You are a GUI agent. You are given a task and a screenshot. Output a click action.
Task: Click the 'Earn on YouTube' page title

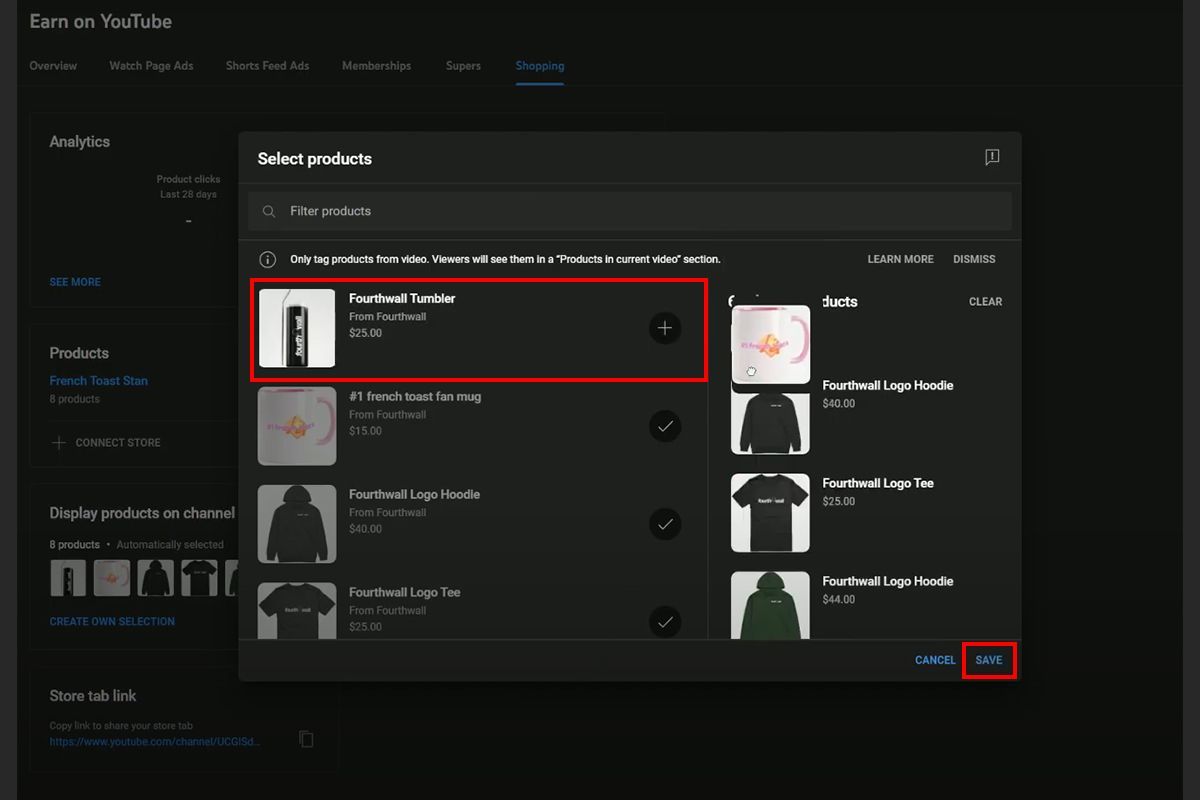pyautogui.click(x=101, y=21)
